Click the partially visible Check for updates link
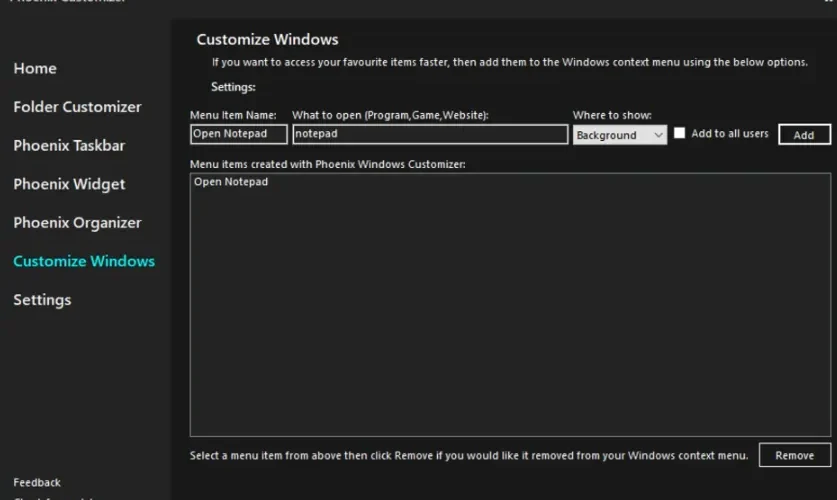 (x=53, y=498)
